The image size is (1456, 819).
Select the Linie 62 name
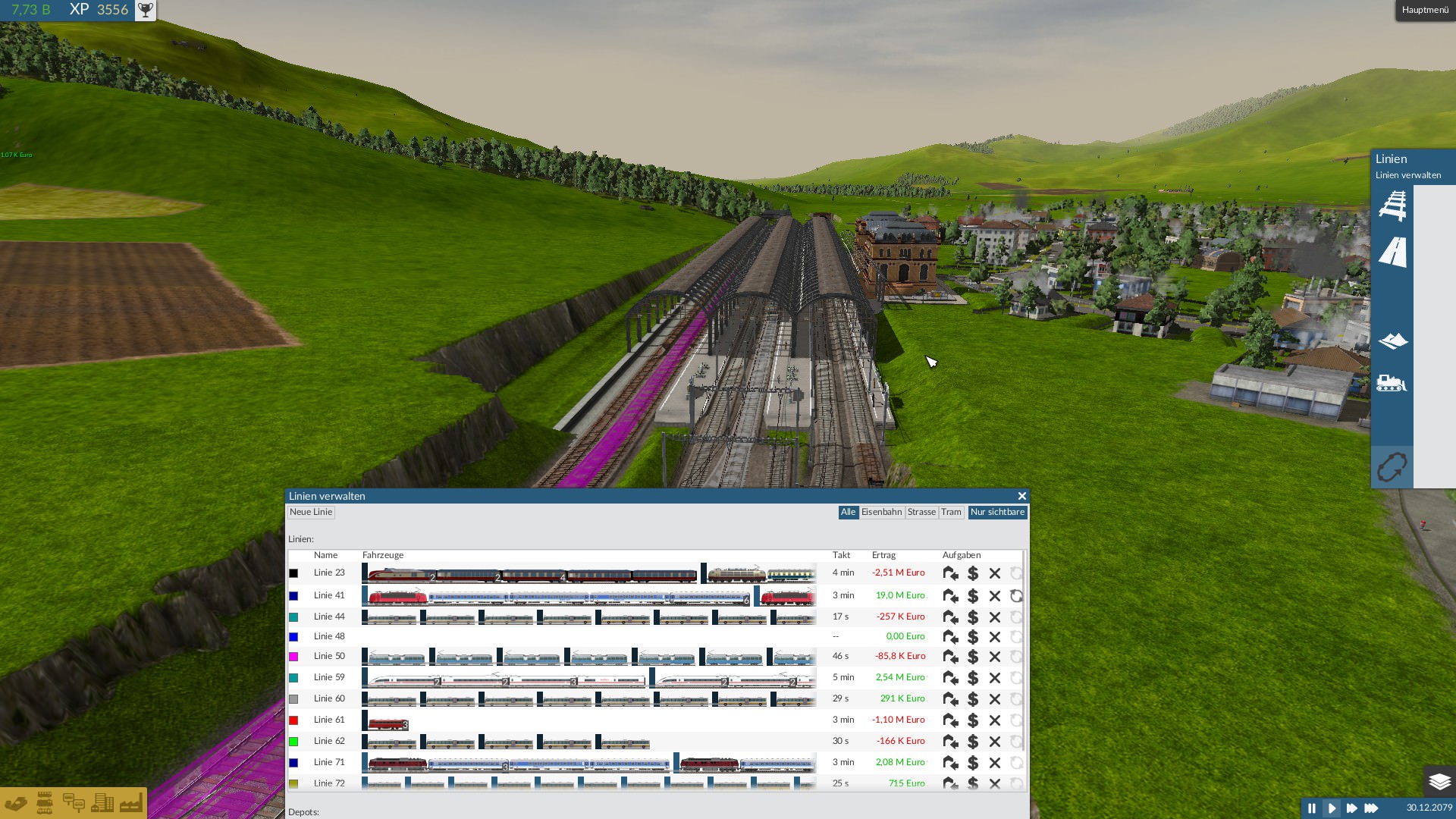point(329,741)
